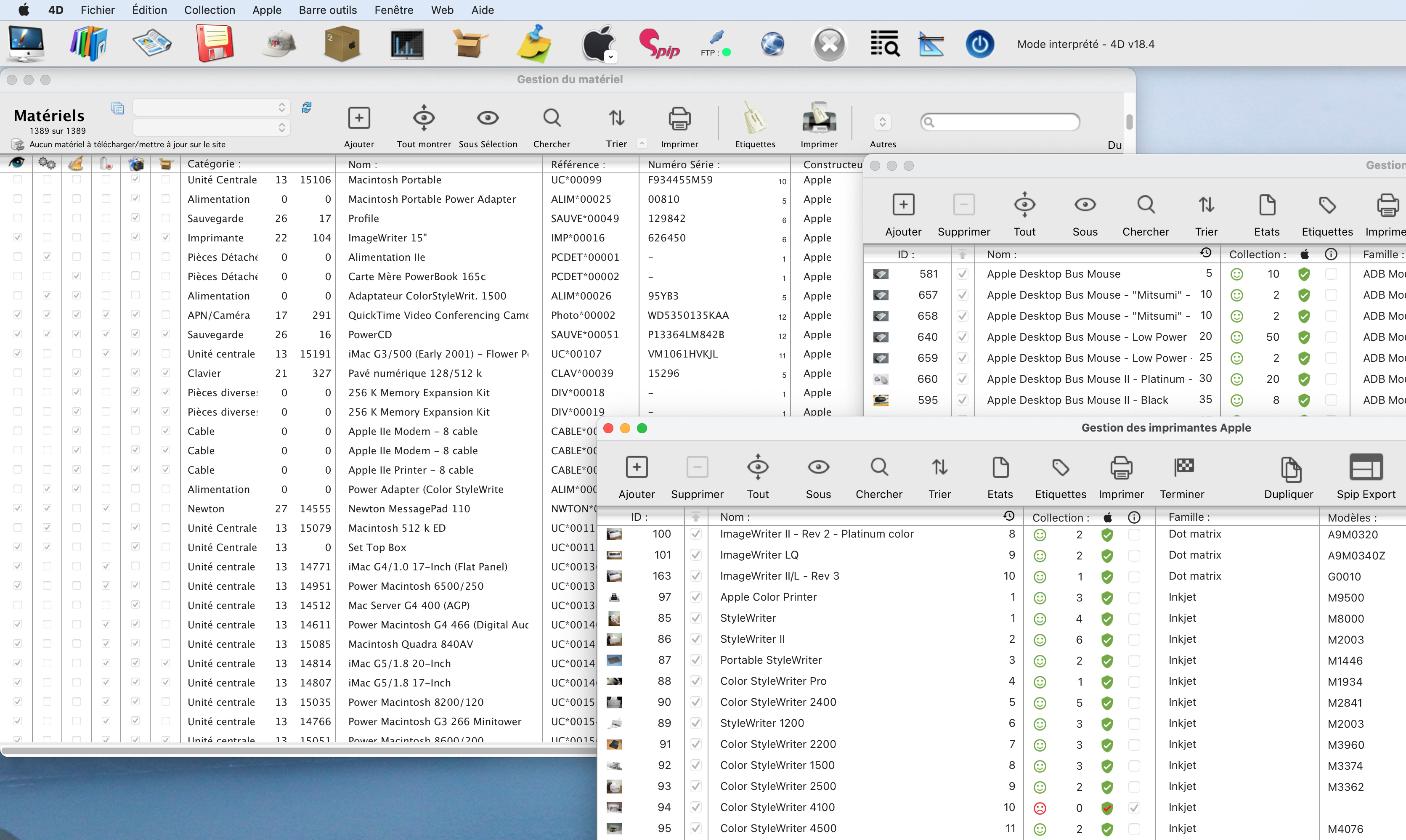1406x840 pixels.
Task: Open the drafting table icon
Action: [x=931, y=44]
